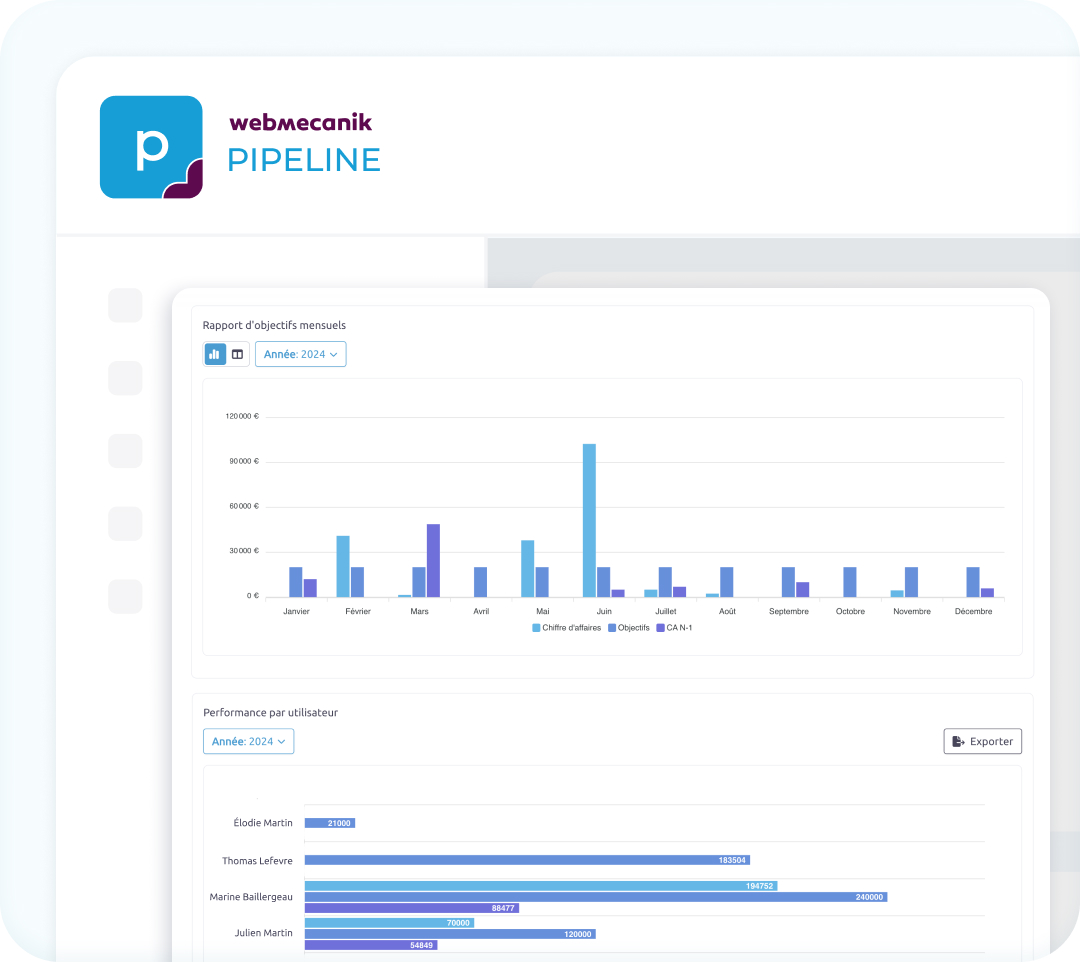Select the middle (third) sidebar menu icon
1080x962 pixels.
[x=125, y=451]
